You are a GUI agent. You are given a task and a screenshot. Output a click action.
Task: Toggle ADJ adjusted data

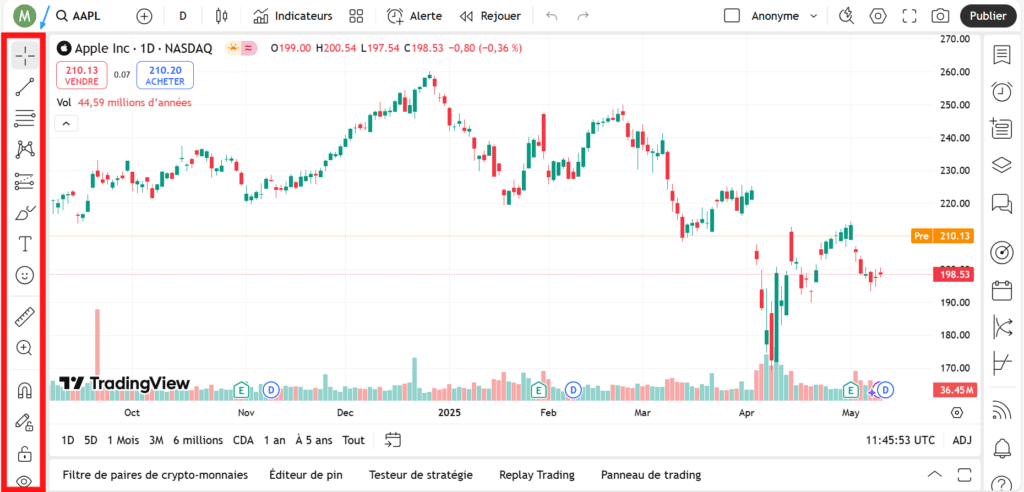962,440
